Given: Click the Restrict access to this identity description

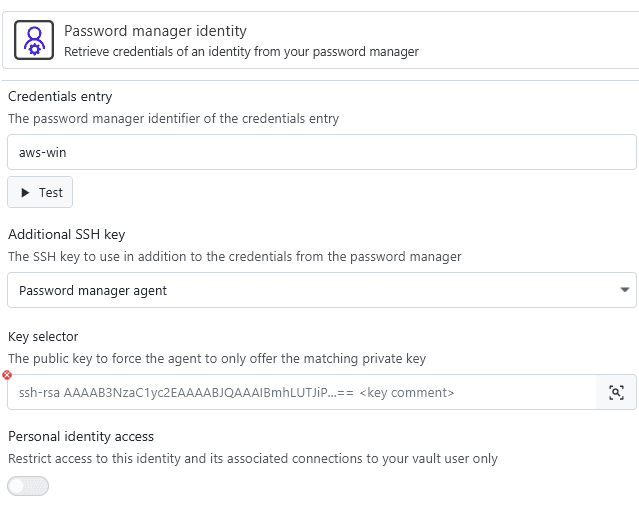Looking at the screenshot, I should coord(252,459).
